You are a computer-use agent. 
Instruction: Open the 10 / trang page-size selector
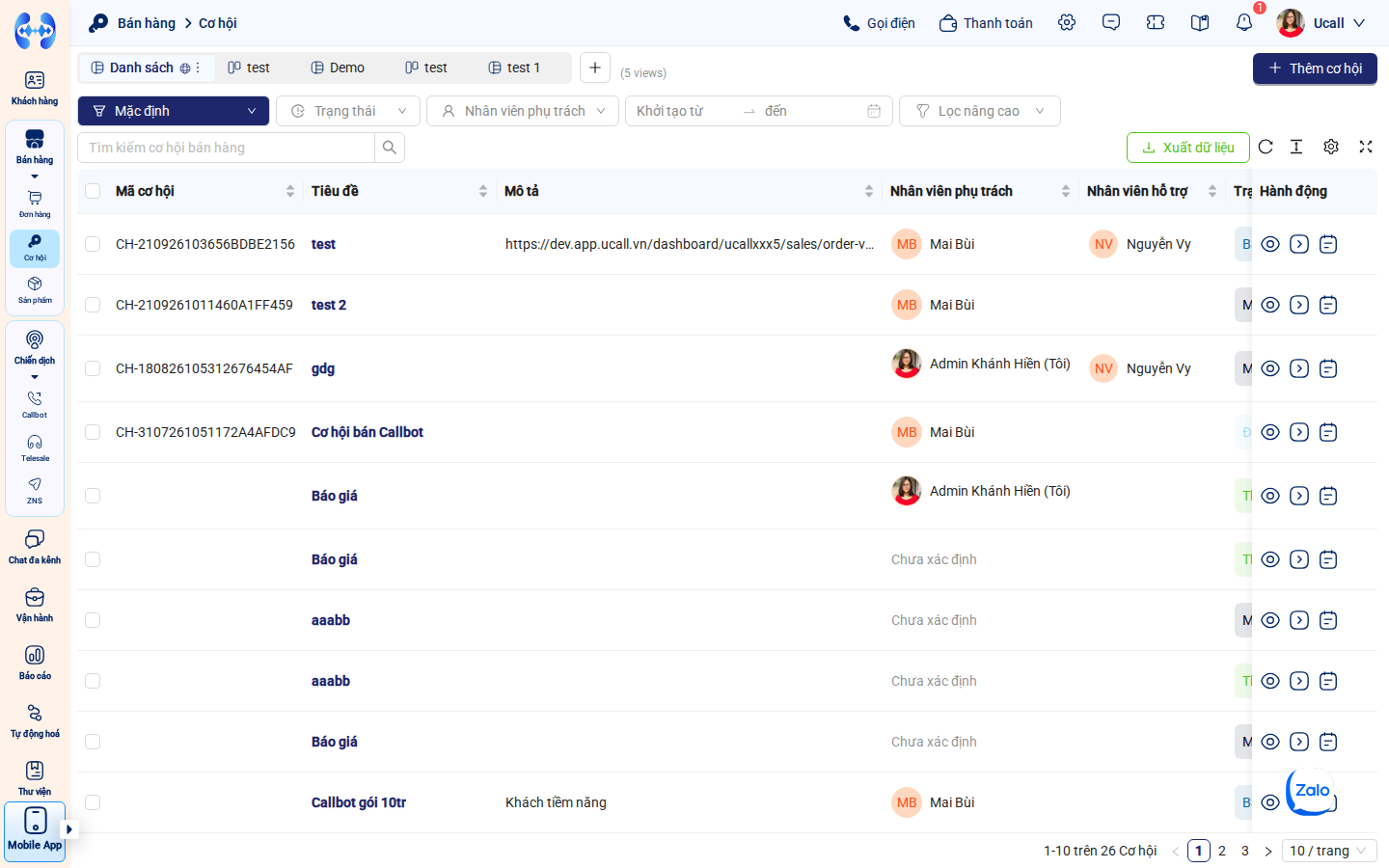(1329, 851)
